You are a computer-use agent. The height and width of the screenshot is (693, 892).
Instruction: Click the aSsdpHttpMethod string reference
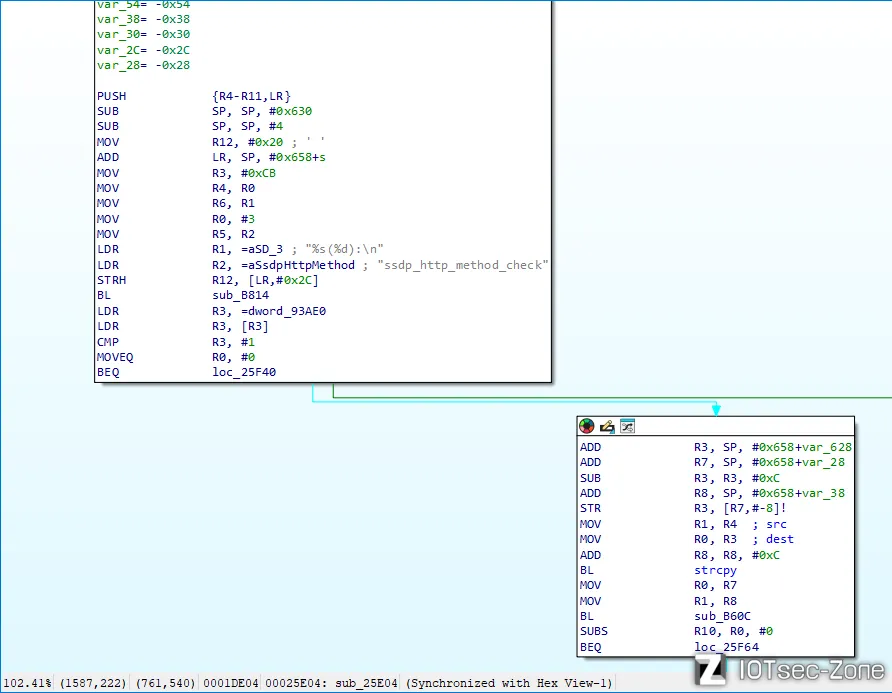pos(301,265)
